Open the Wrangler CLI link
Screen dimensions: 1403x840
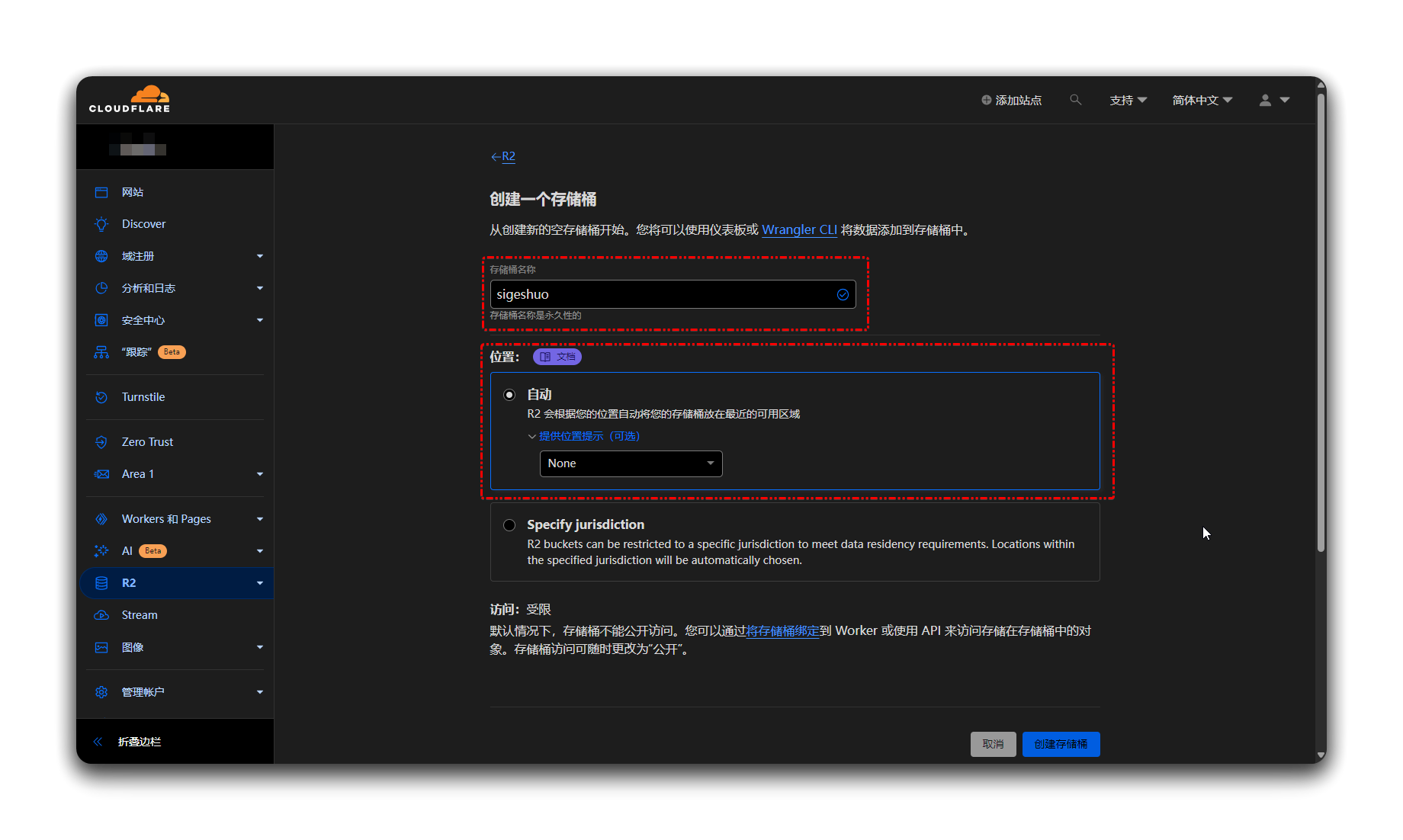click(799, 229)
